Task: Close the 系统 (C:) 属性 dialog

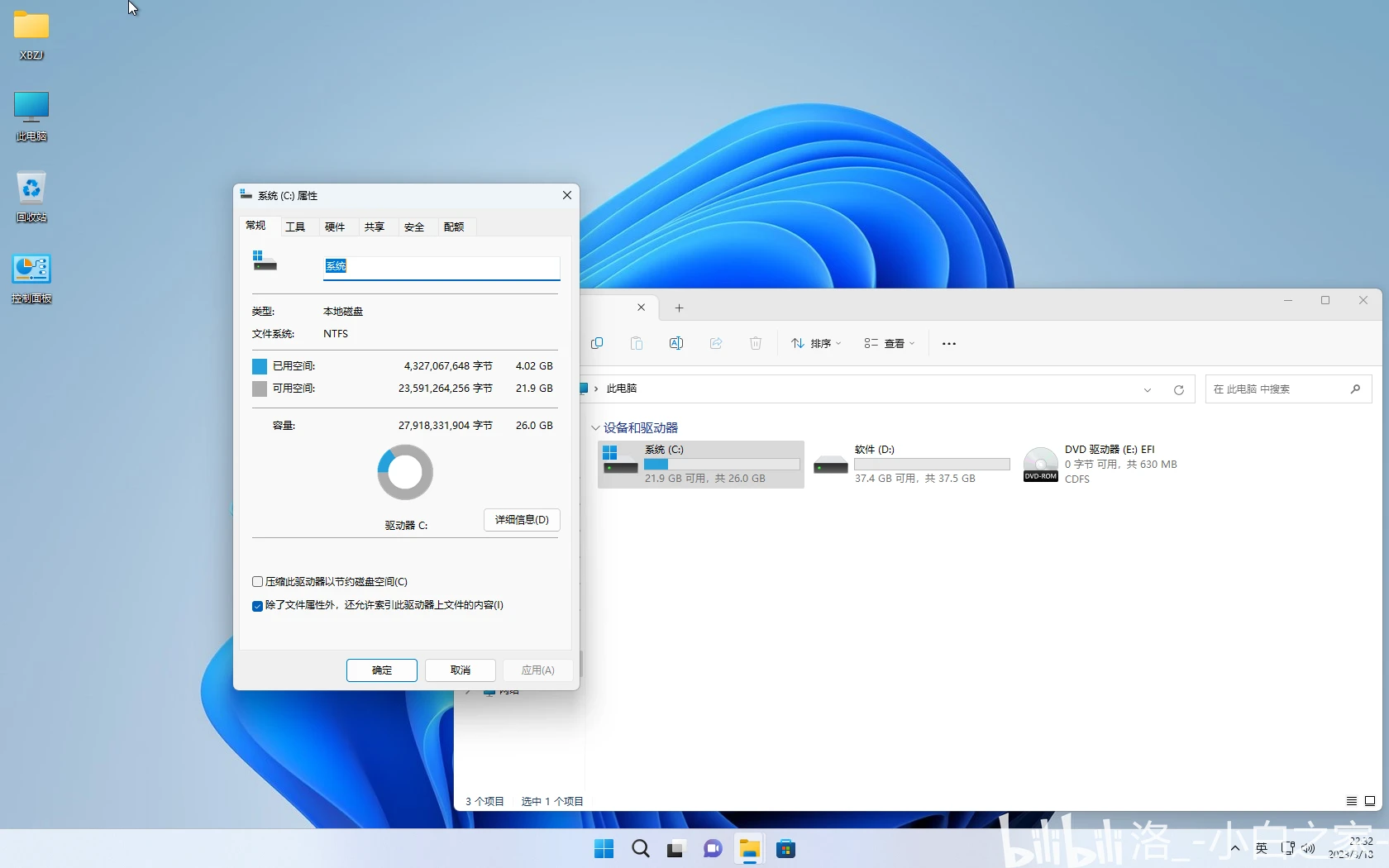Action: pos(567,195)
